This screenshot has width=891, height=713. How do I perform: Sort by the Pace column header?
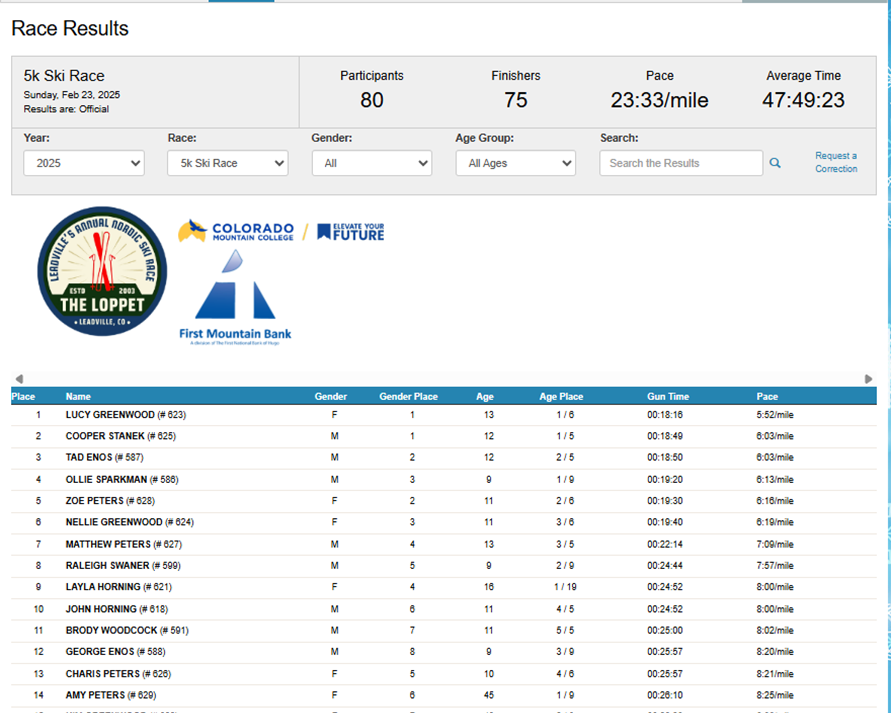click(767, 397)
